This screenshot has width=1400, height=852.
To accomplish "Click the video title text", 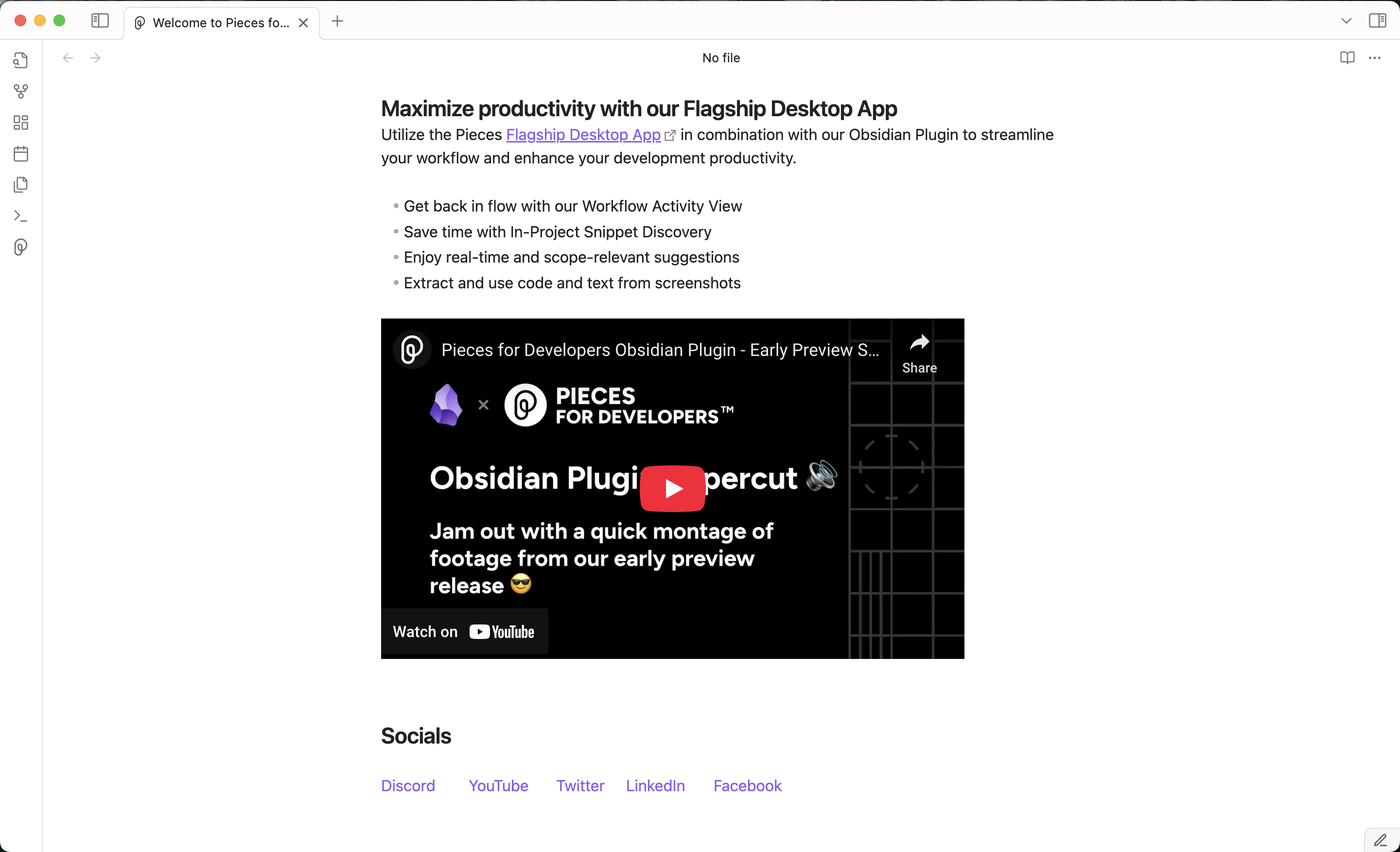I will click(660, 350).
